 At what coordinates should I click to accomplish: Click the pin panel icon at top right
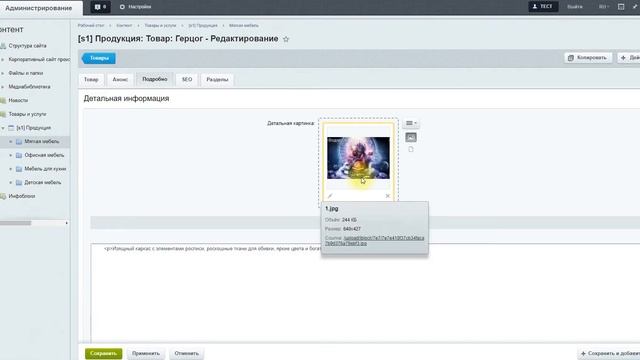point(635,7)
